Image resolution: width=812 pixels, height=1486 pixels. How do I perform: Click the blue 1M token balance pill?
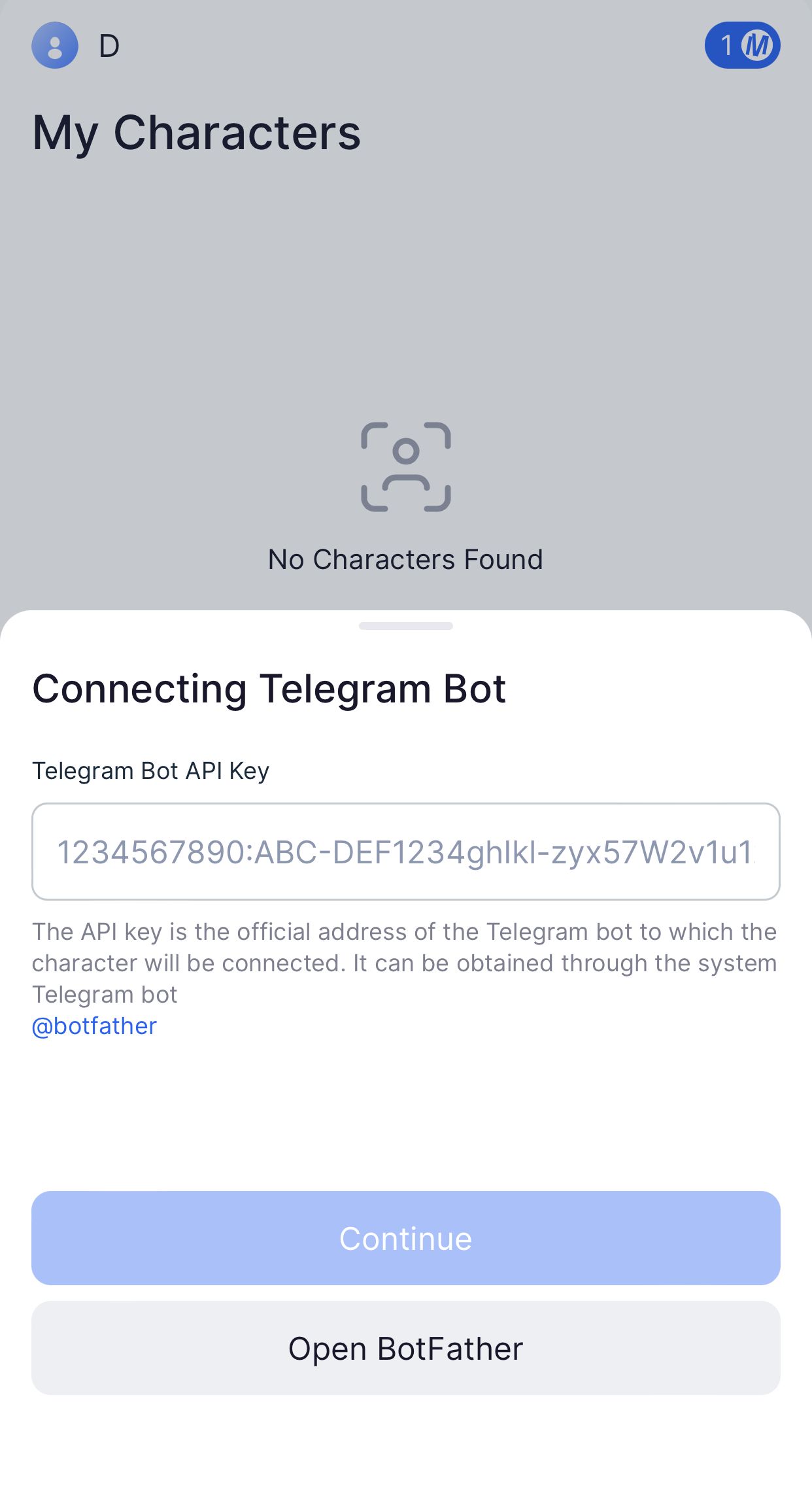[x=742, y=46]
